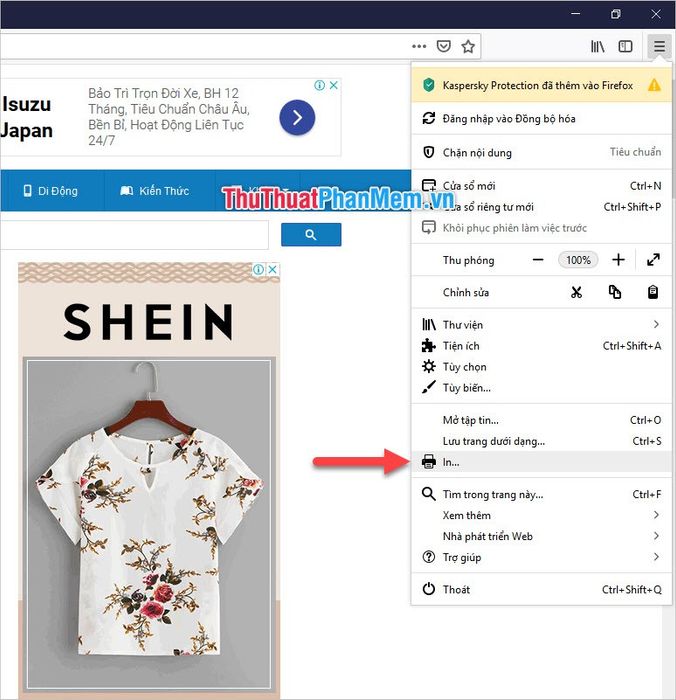This screenshot has height=700, width=676.
Task: Close the SHEIN ad with X
Action: click(272, 269)
